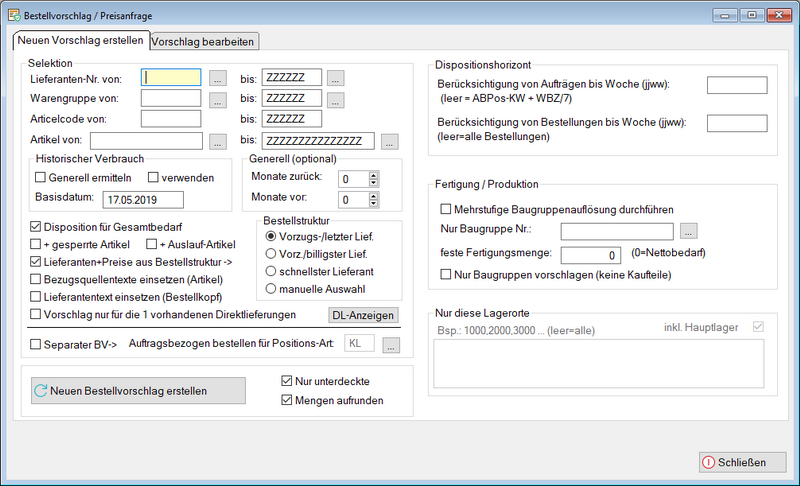This screenshot has height=486, width=800.
Task: Switch to Vorschlag bearbeiten tab
Action: pos(205,41)
